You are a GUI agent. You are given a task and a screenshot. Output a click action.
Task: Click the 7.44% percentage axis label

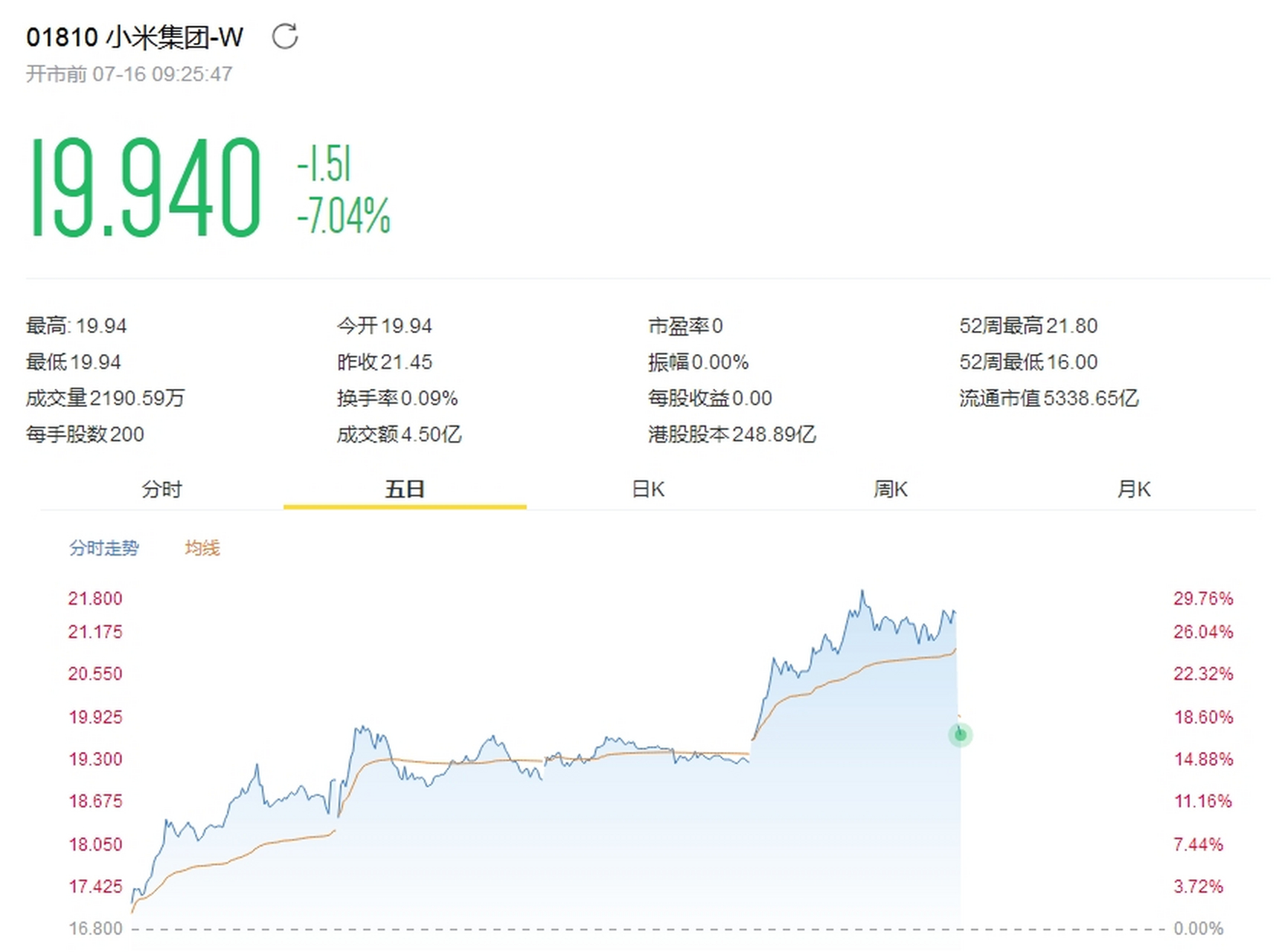point(1199,844)
